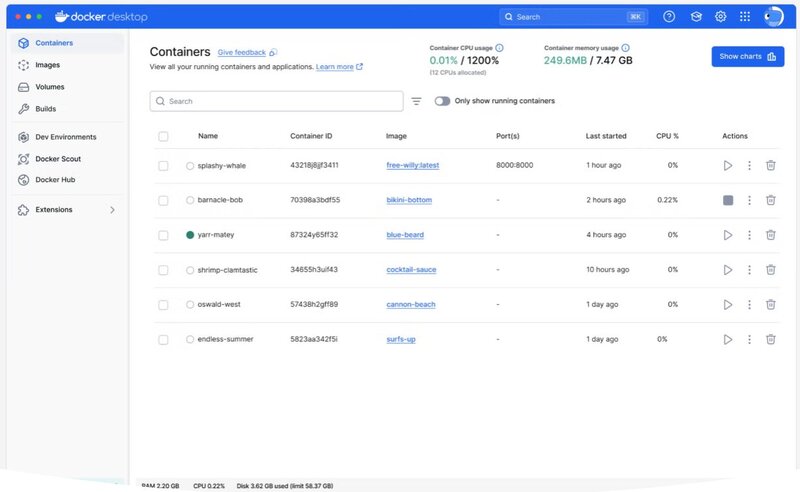The height and width of the screenshot is (492, 800).
Task: Delete the yarr-matey container with trash icon
Action: point(770,235)
